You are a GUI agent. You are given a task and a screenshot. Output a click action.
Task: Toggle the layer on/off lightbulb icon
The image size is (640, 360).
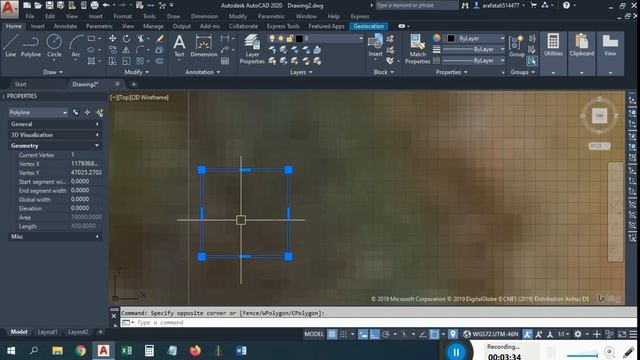pos(272,38)
